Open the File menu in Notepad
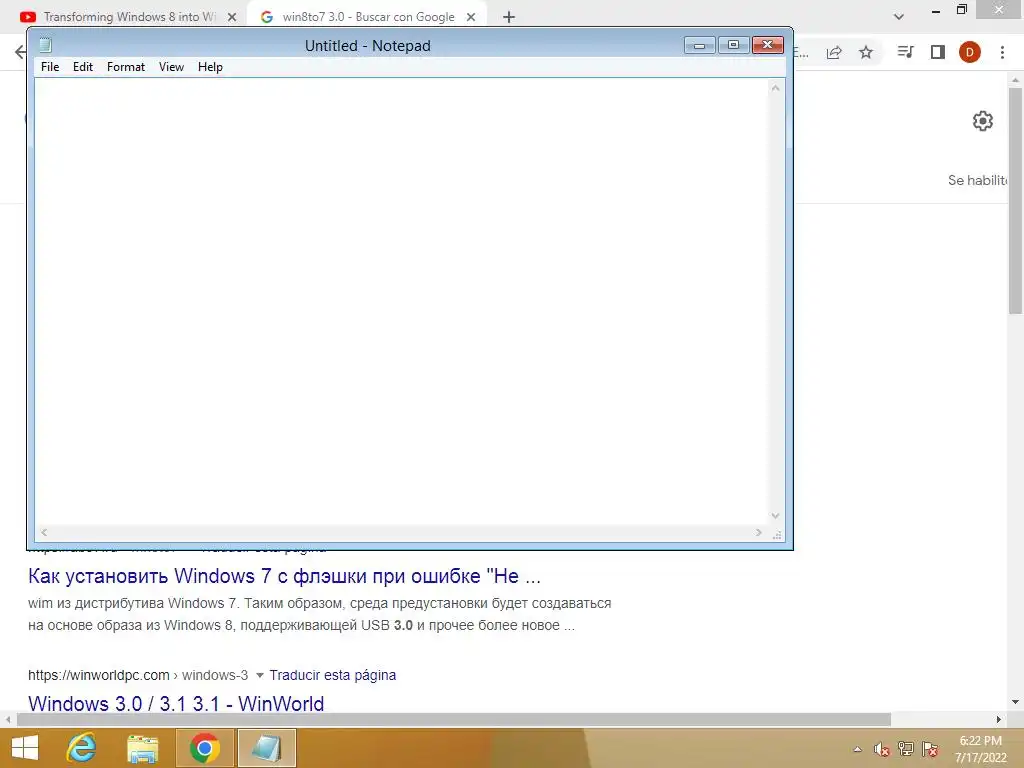 click(50, 67)
